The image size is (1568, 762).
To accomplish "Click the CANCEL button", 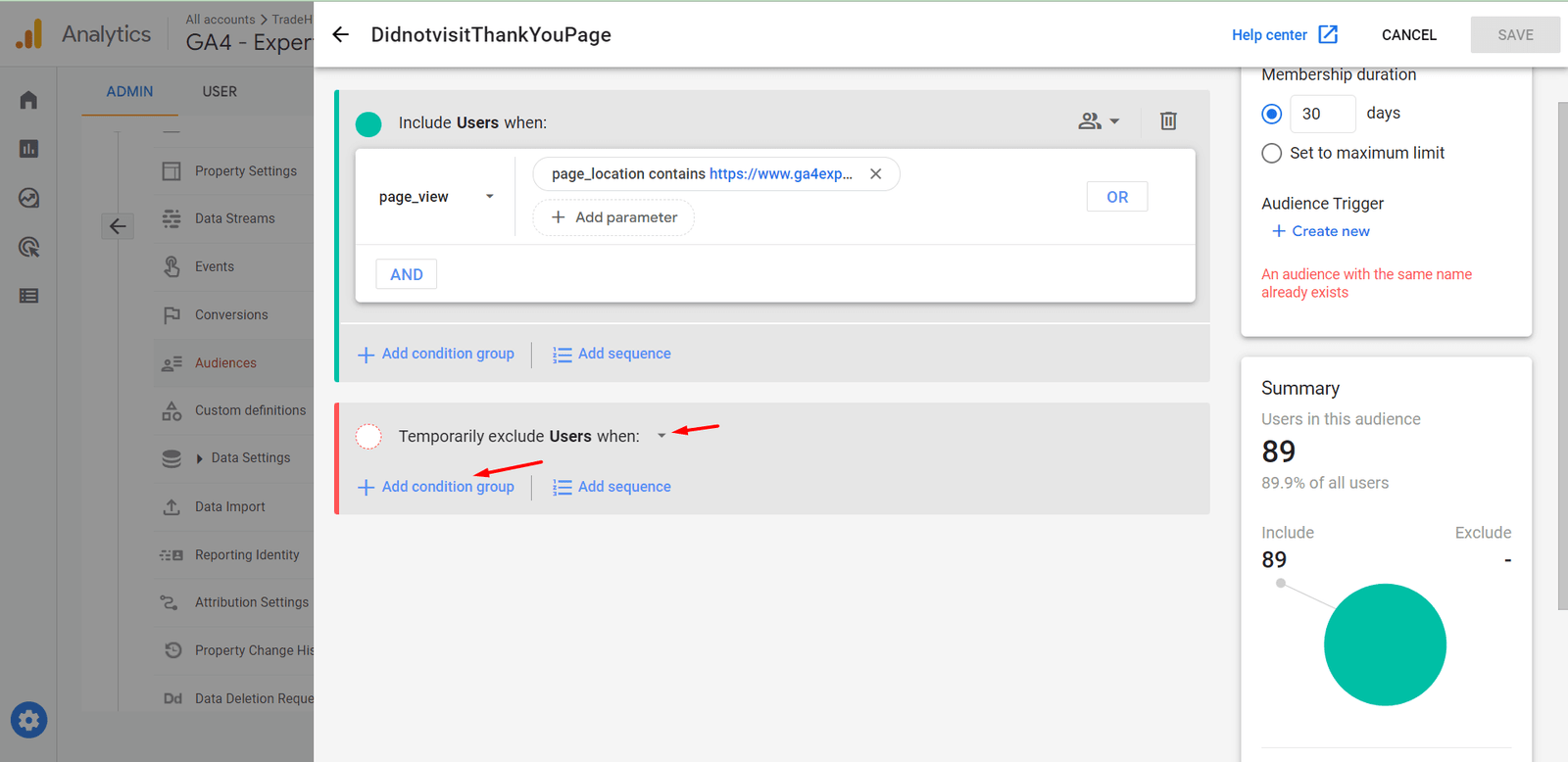I will pos(1409,34).
